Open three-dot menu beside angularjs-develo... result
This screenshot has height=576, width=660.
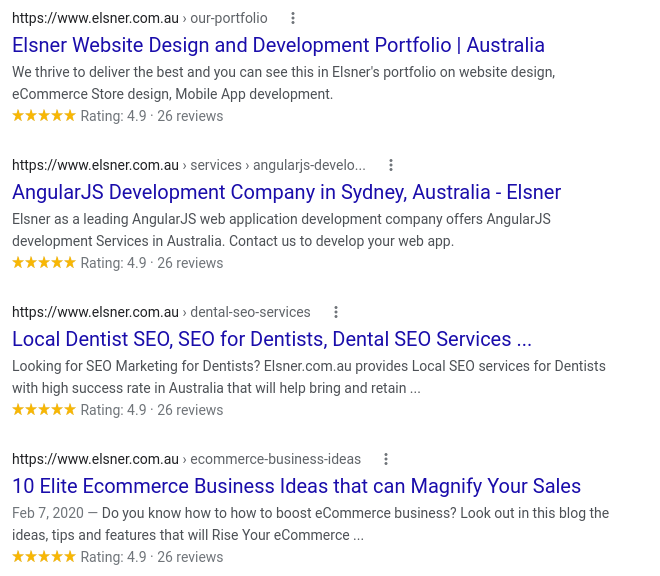click(x=391, y=165)
